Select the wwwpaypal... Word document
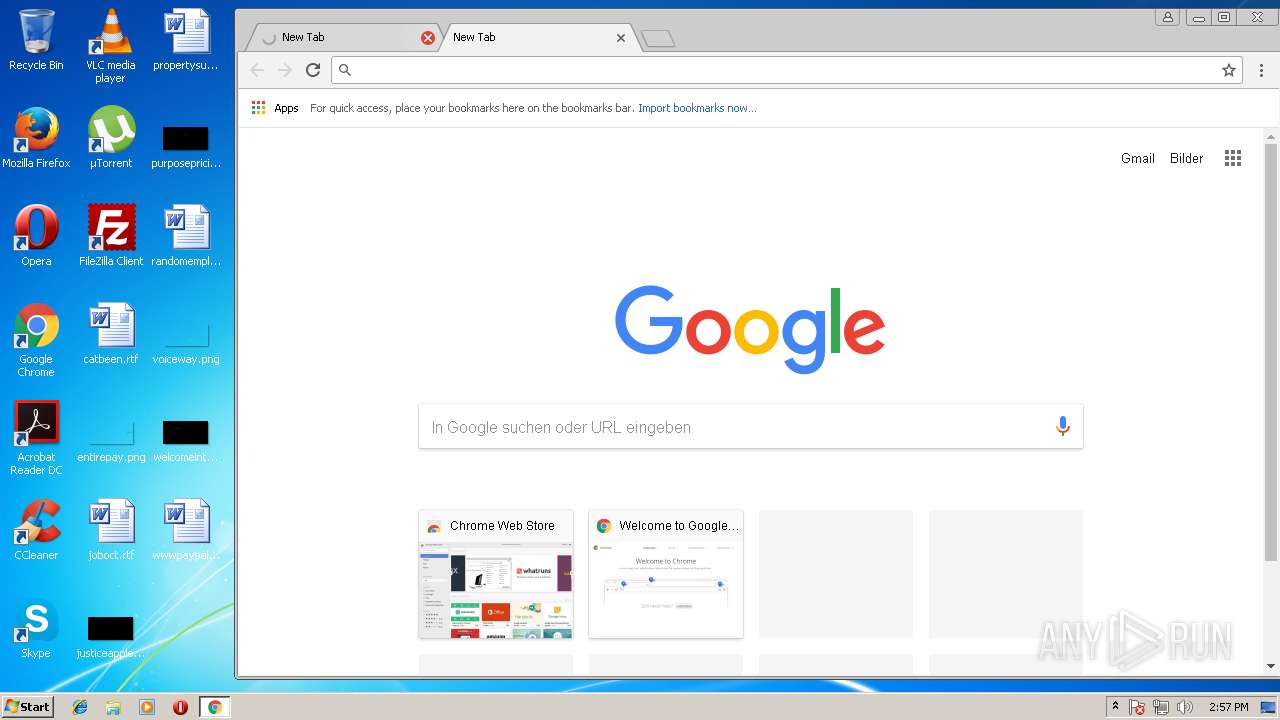The height and width of the screenshot is (720, 1280). [186, 530]
